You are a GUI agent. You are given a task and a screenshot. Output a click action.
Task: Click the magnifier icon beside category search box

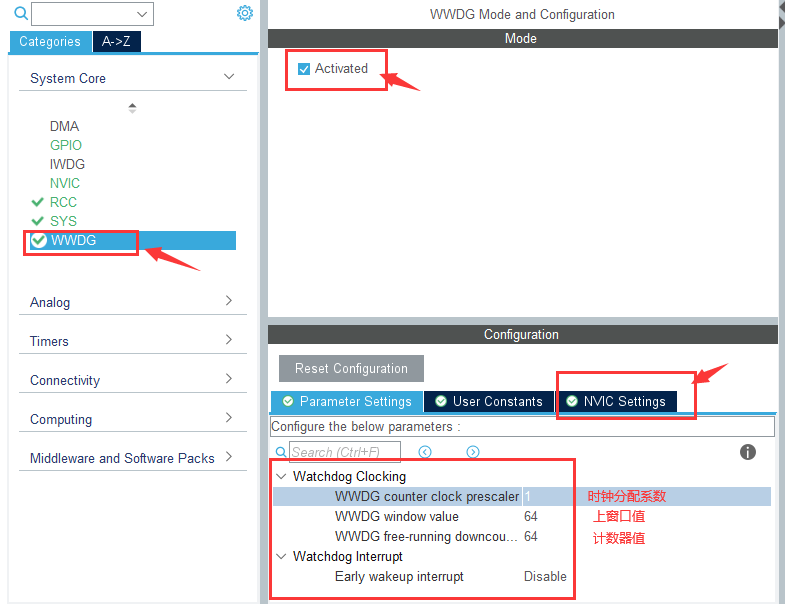click(20, 14)
